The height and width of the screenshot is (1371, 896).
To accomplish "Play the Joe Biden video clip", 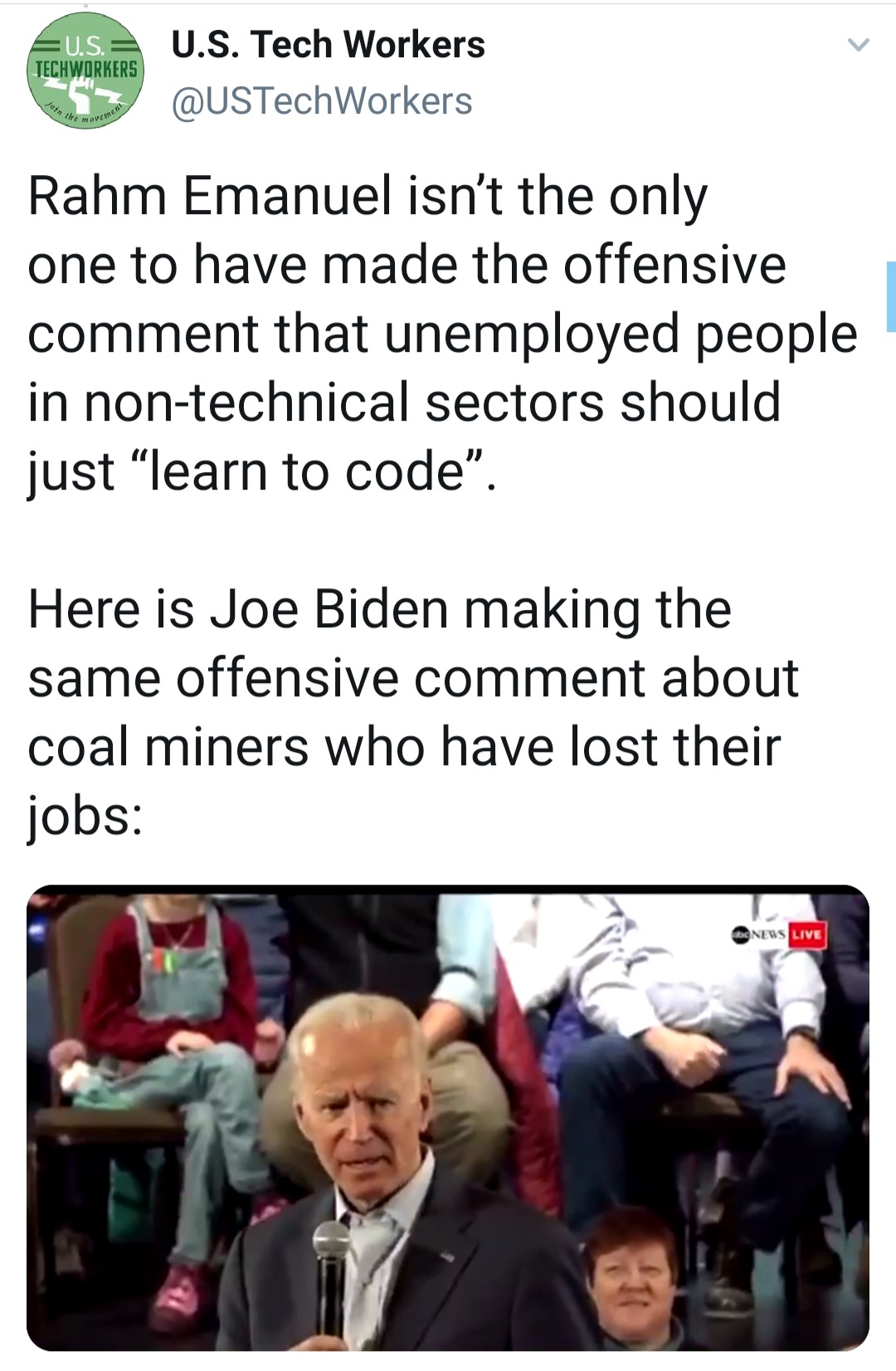I will 448,1117.
